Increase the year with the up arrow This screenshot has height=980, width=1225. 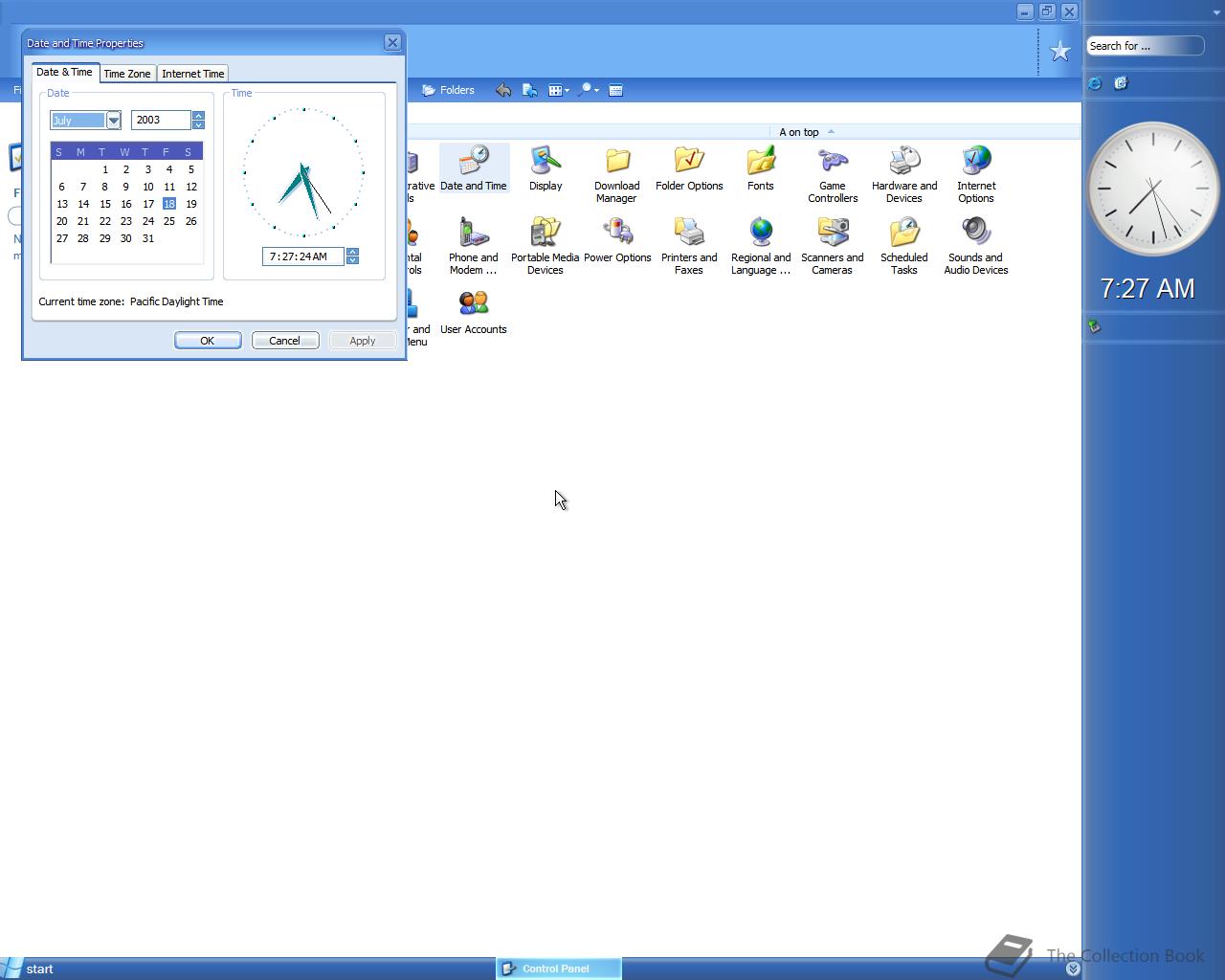coord(198,116)
